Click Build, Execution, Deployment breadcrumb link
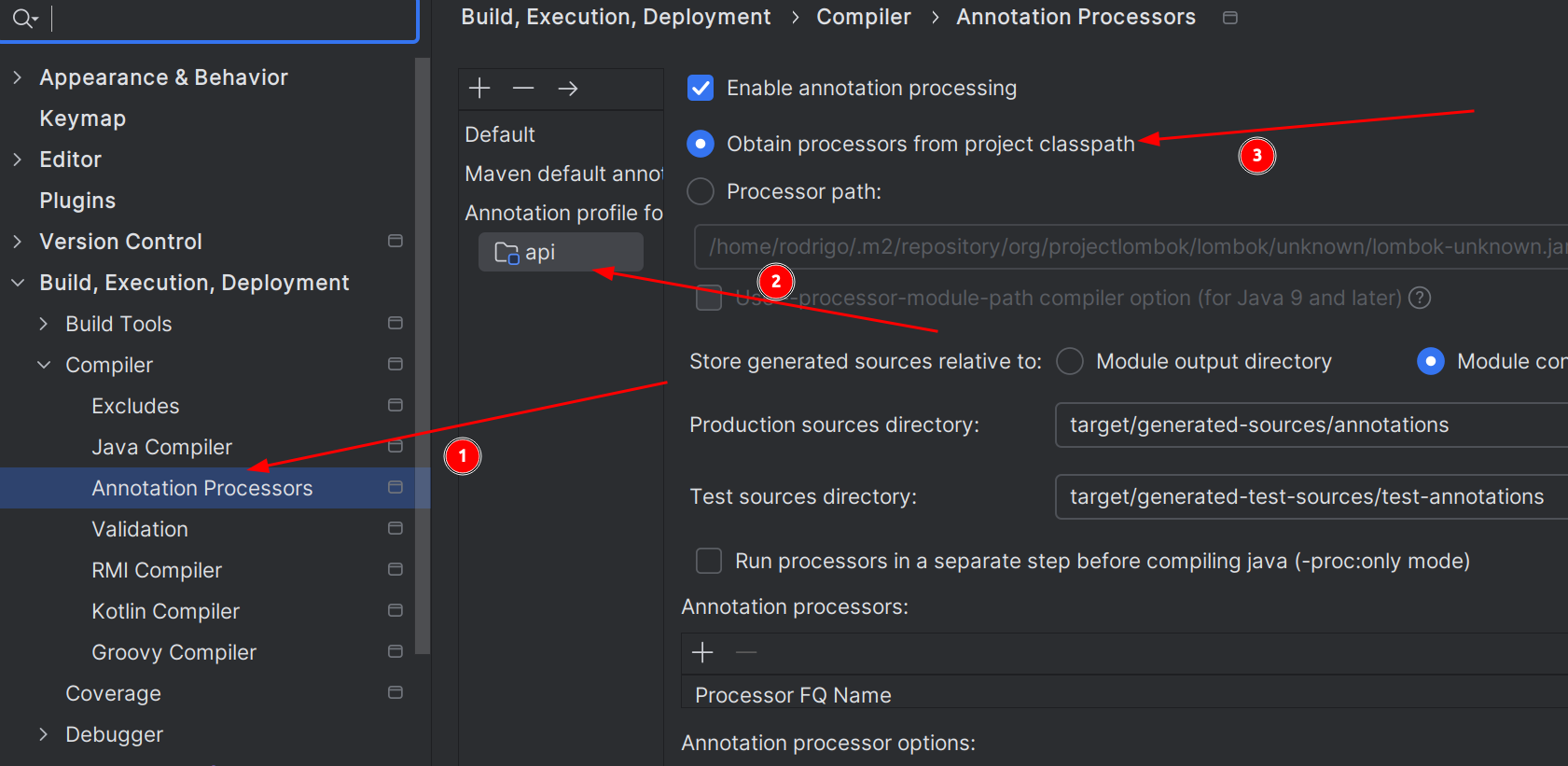Image resolution: width=1568 pixels, height=766 pixels. [x=616, y=17]
